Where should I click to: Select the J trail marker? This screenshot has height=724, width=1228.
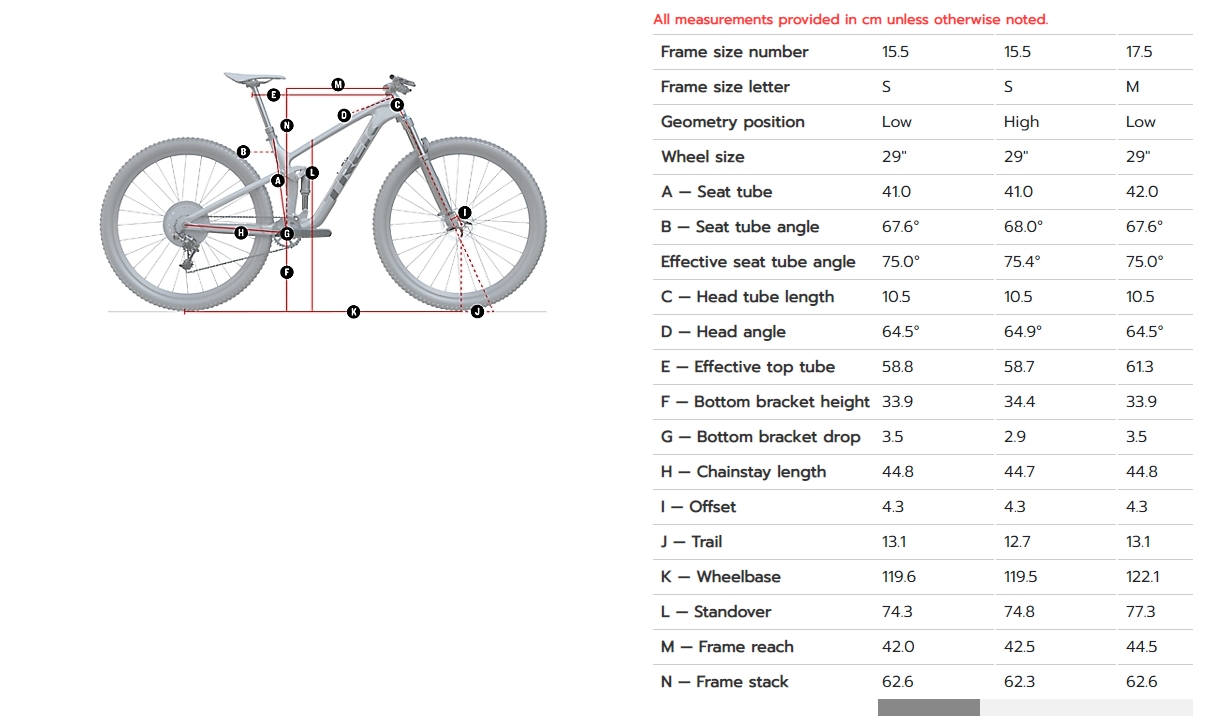(477, 312)
